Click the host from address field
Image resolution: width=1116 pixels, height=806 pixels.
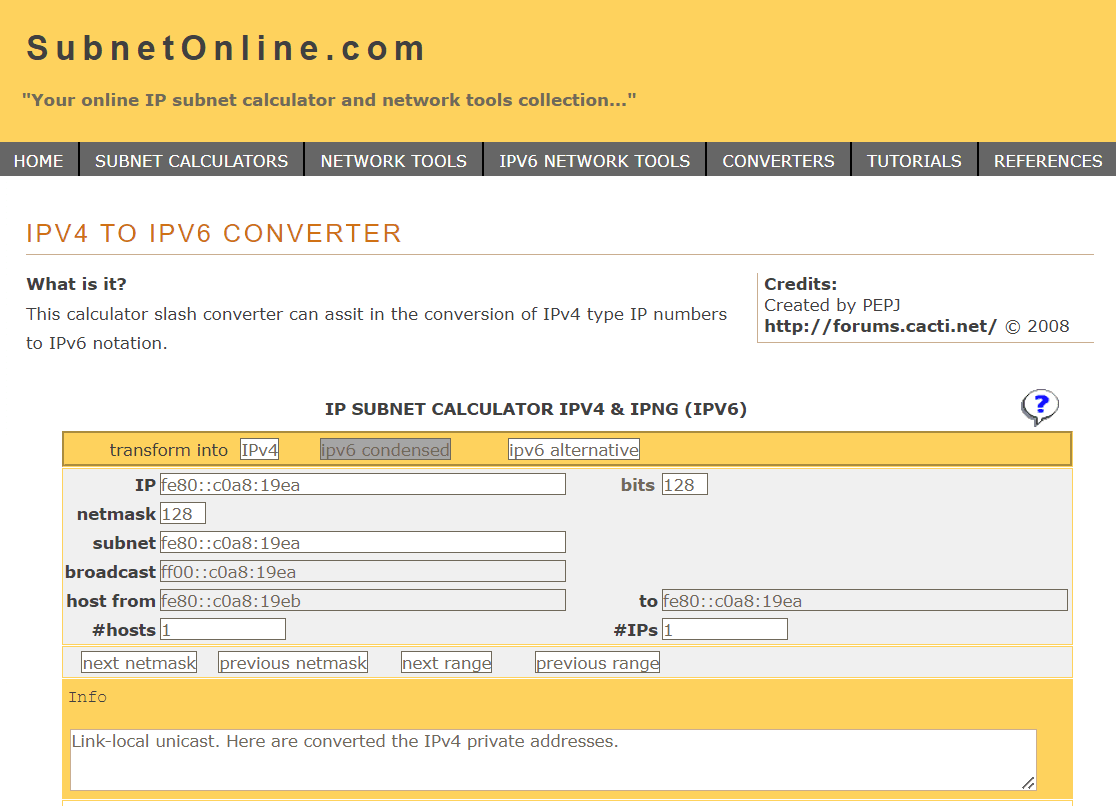(x=363, y=600)
